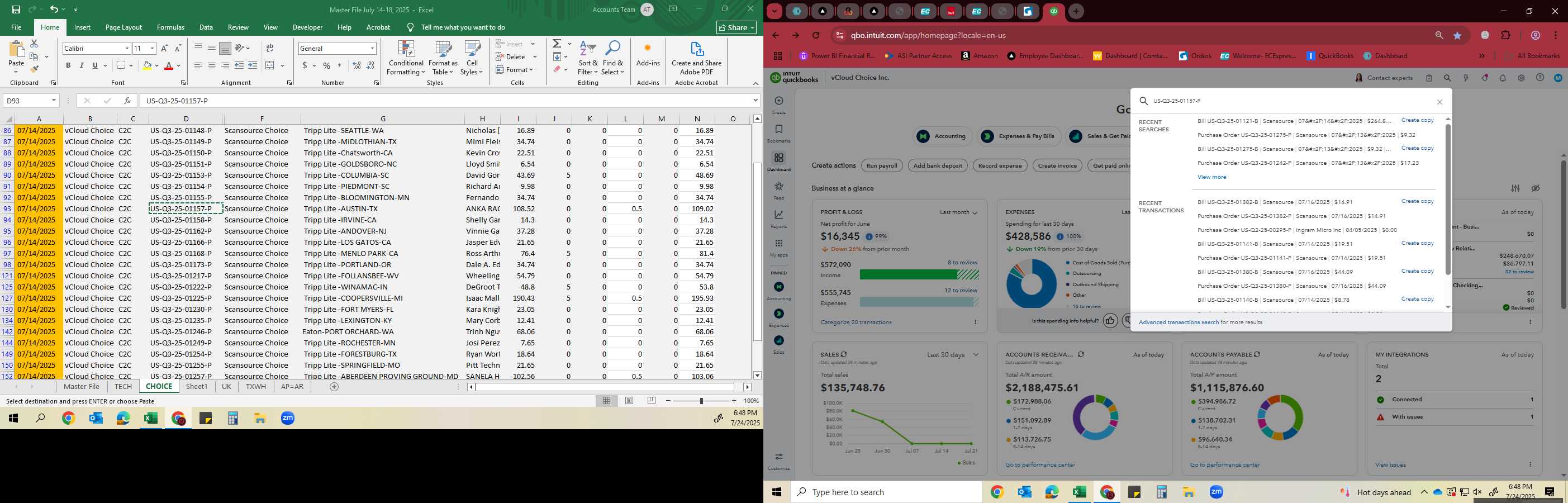The image size is (1568, 503).
Task: Click Insert Function fx icon
Action: 127,101
